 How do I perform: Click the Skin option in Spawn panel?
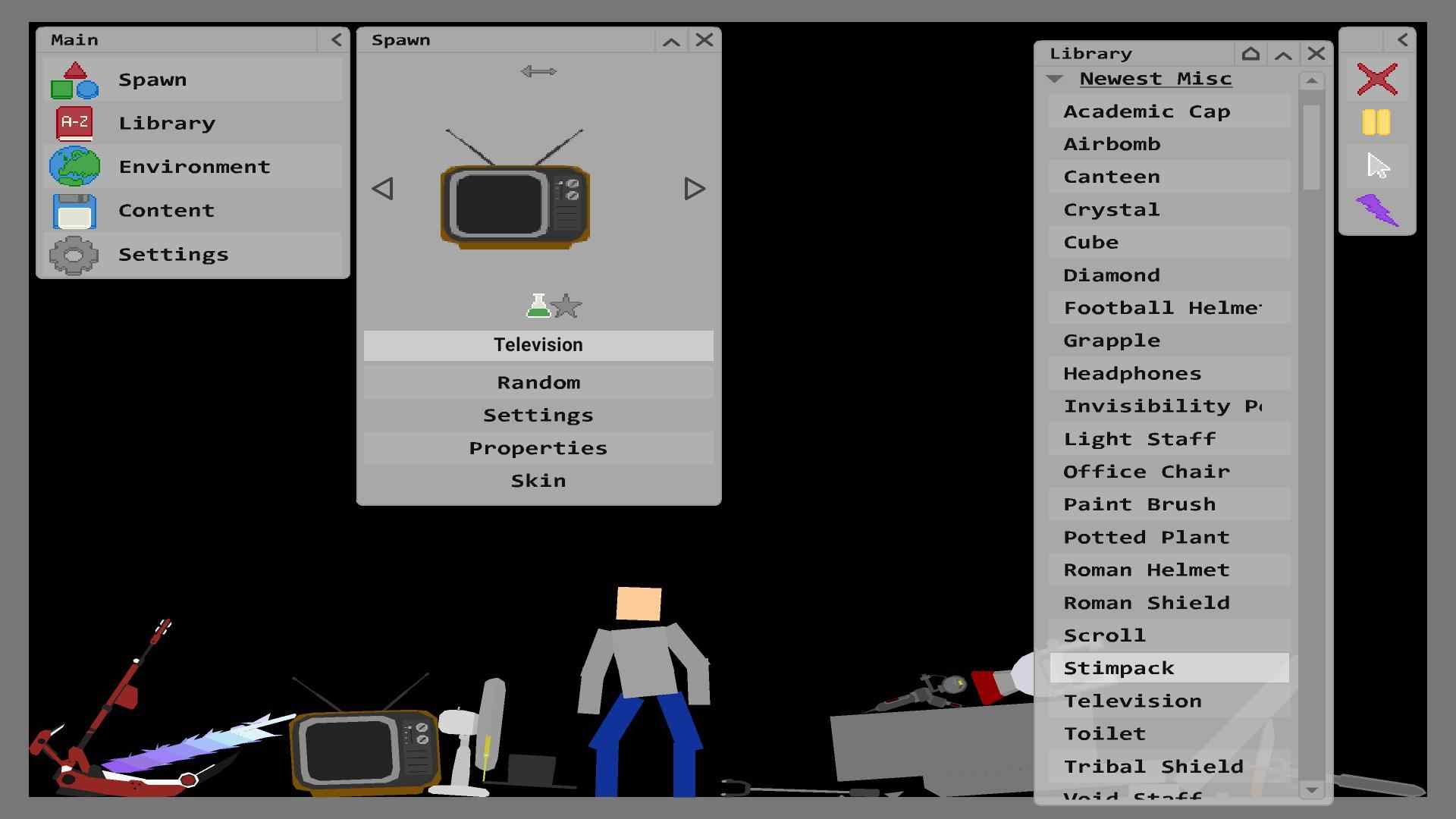538,480
